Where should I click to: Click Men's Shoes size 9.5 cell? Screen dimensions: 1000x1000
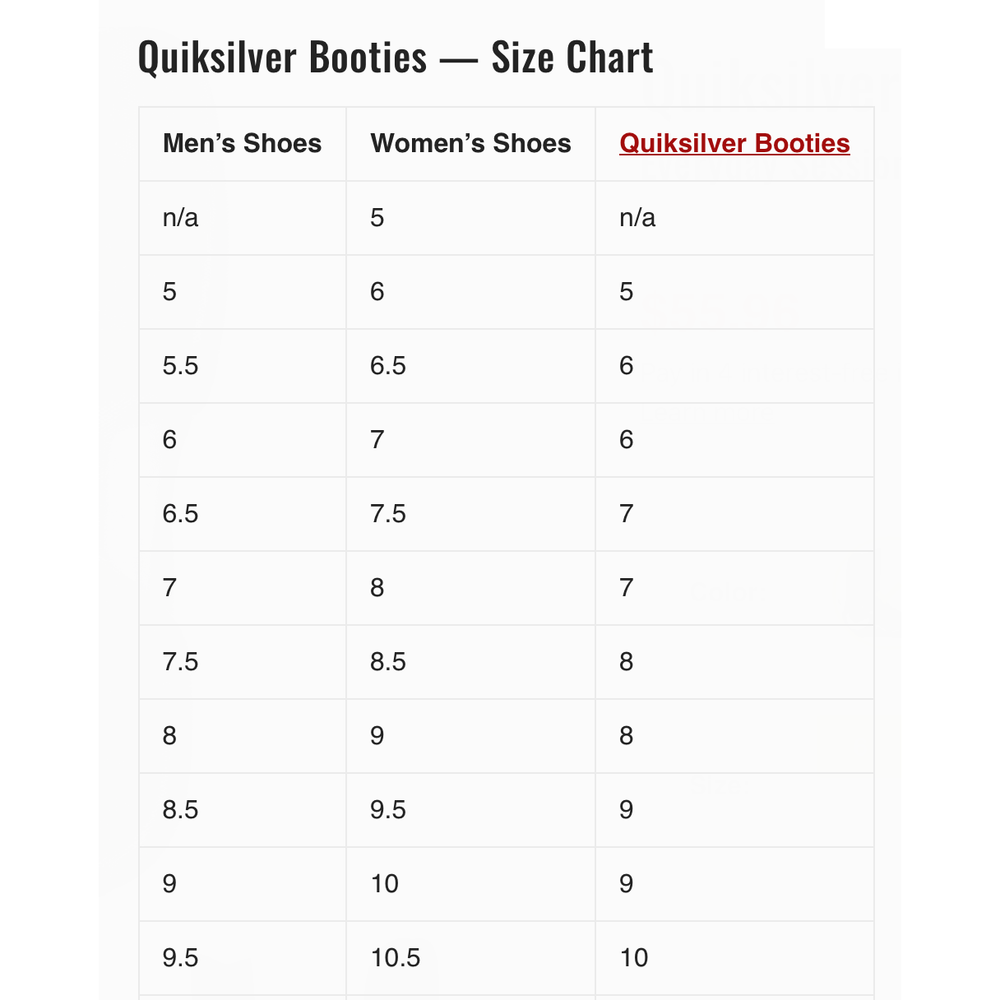[181, 958]
